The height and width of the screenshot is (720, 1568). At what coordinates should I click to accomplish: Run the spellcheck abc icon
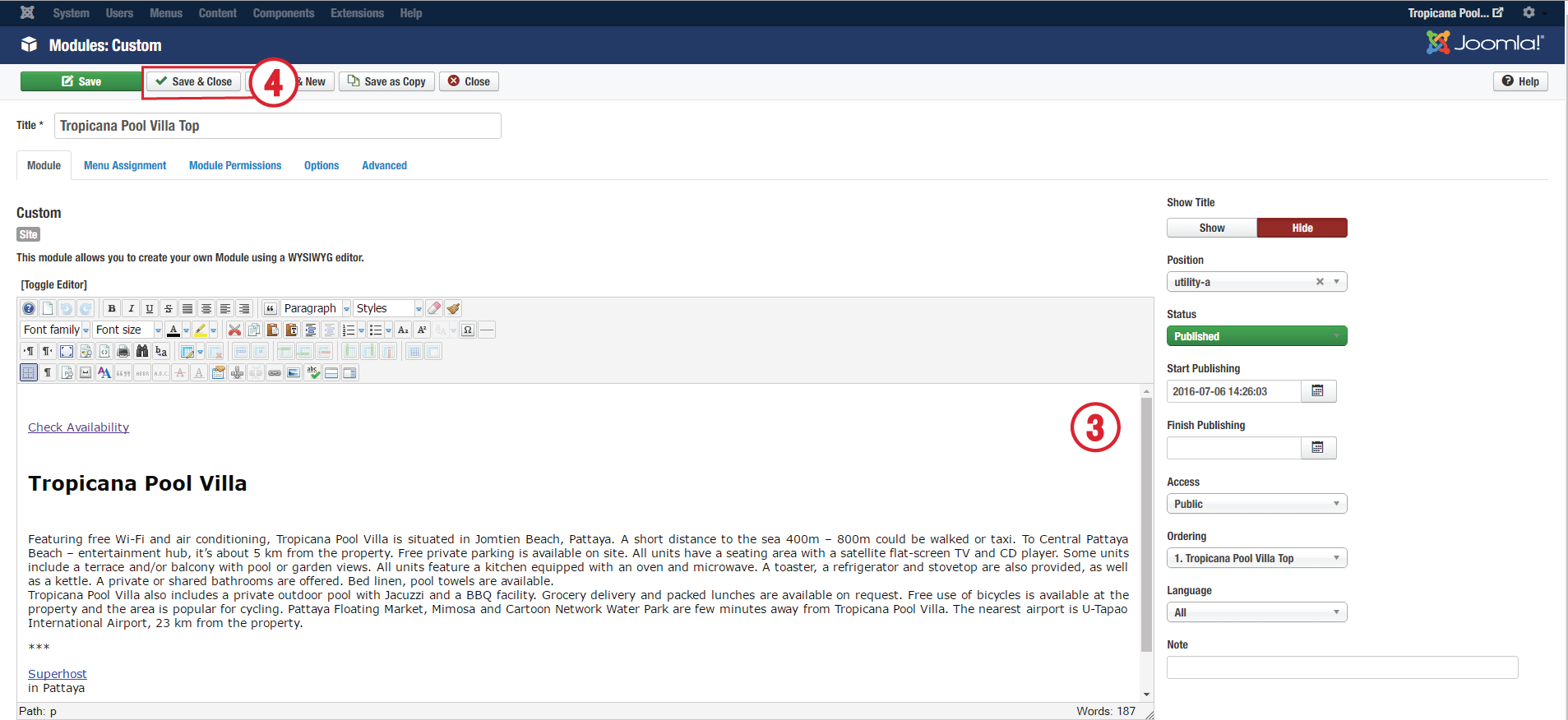312,372
